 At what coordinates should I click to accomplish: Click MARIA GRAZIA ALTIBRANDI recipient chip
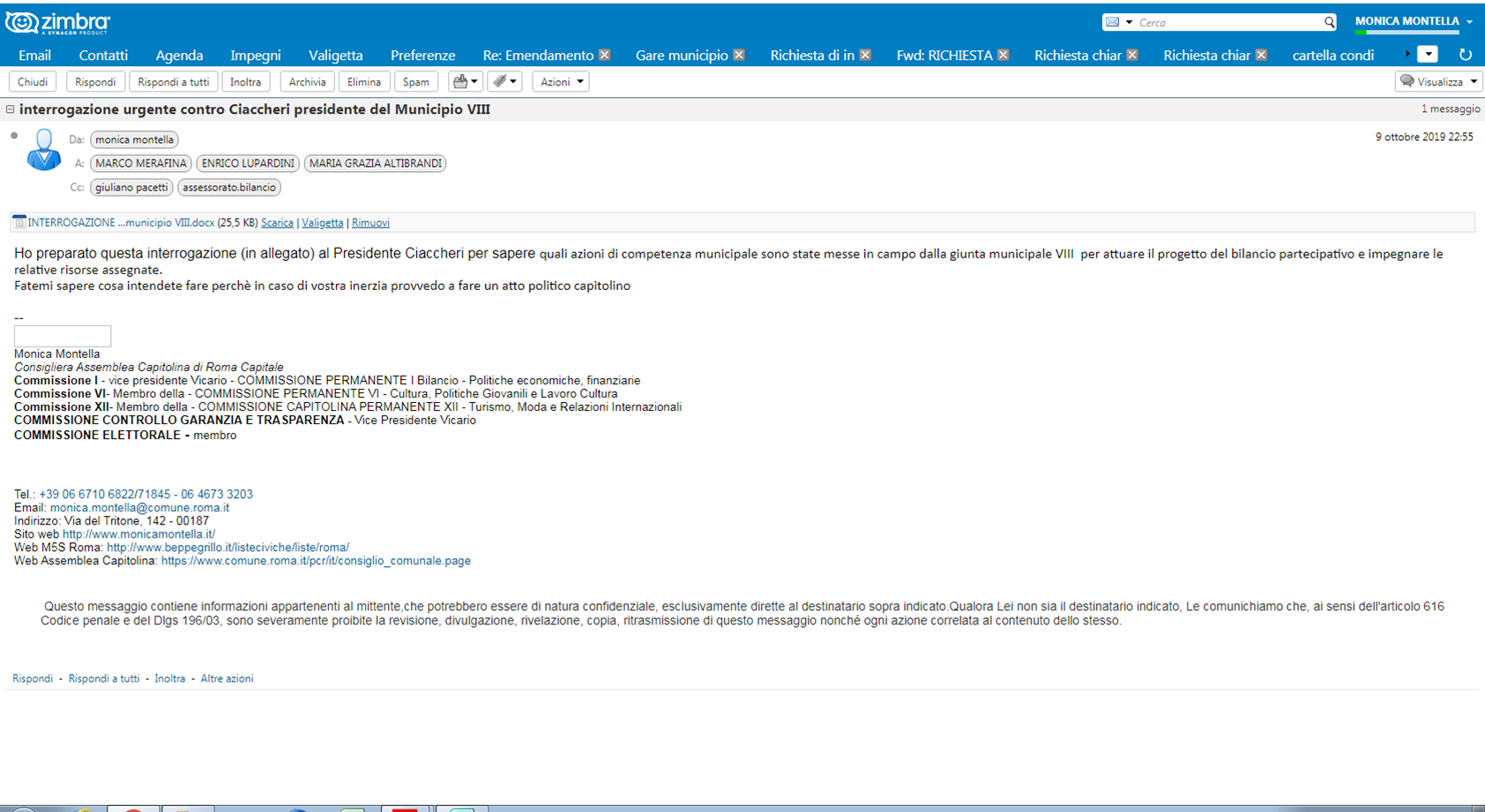click(375, 163)
